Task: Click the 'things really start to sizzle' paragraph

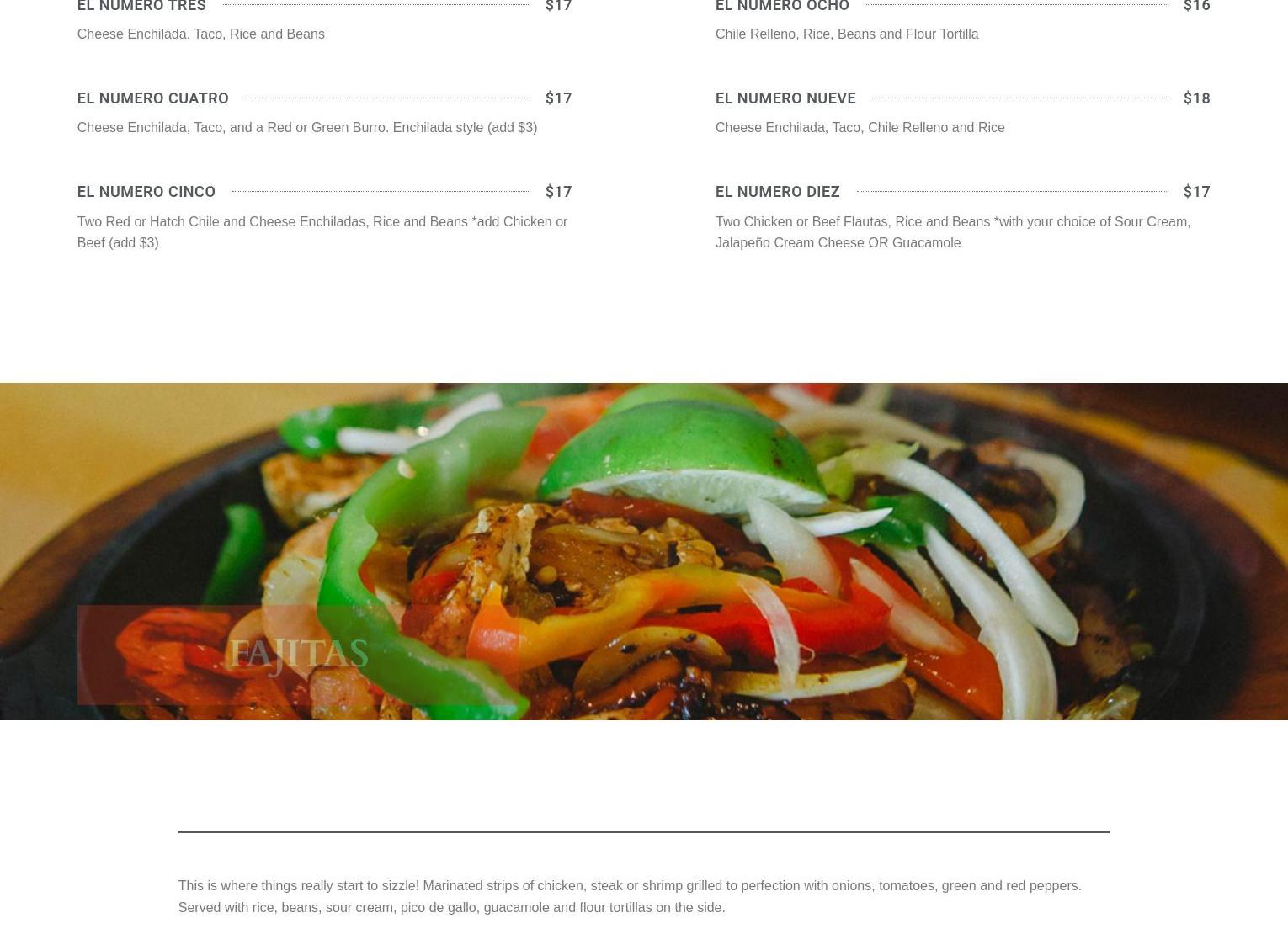Action: point(630,896)
